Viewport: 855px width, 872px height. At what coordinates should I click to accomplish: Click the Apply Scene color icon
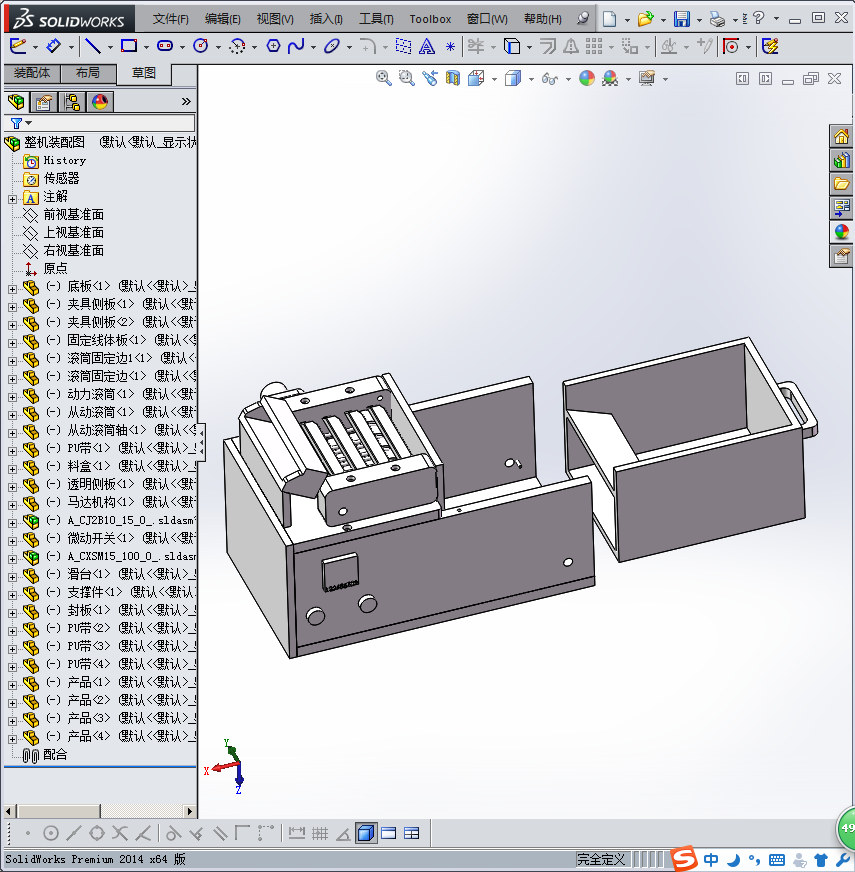pyautogui.click(x=610, y=78)
